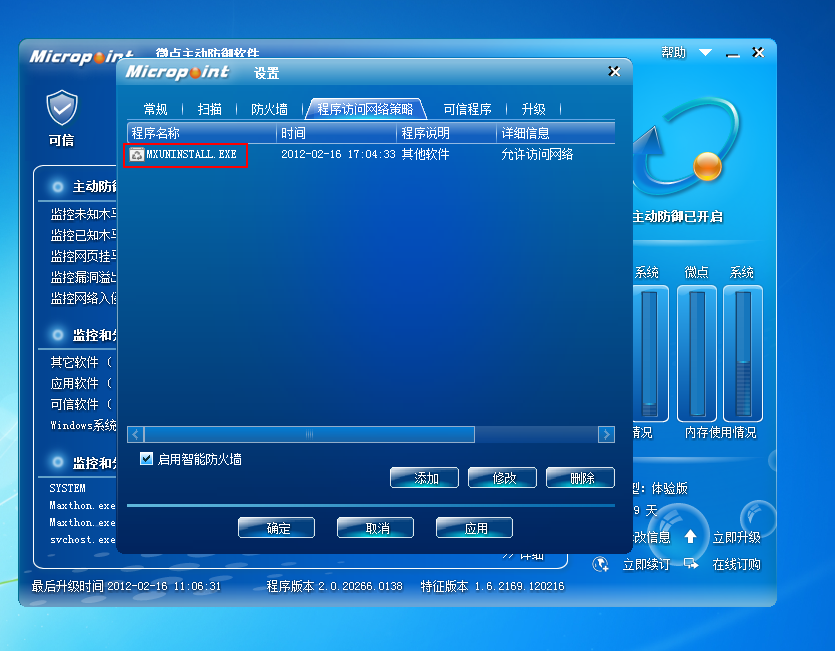Open the 防火墙 tab
Screen dimensions: 835x651
pyautogui.click(x=269, y=109)
